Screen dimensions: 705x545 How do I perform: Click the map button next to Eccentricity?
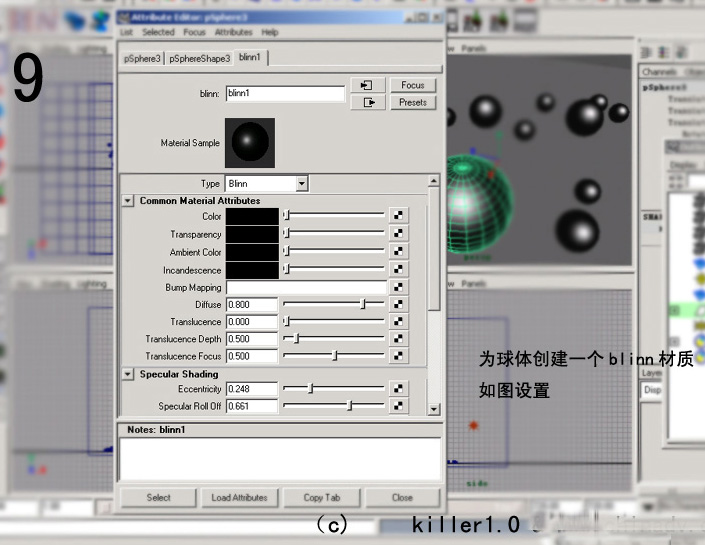pyautogui.click(x=398, y=389)
